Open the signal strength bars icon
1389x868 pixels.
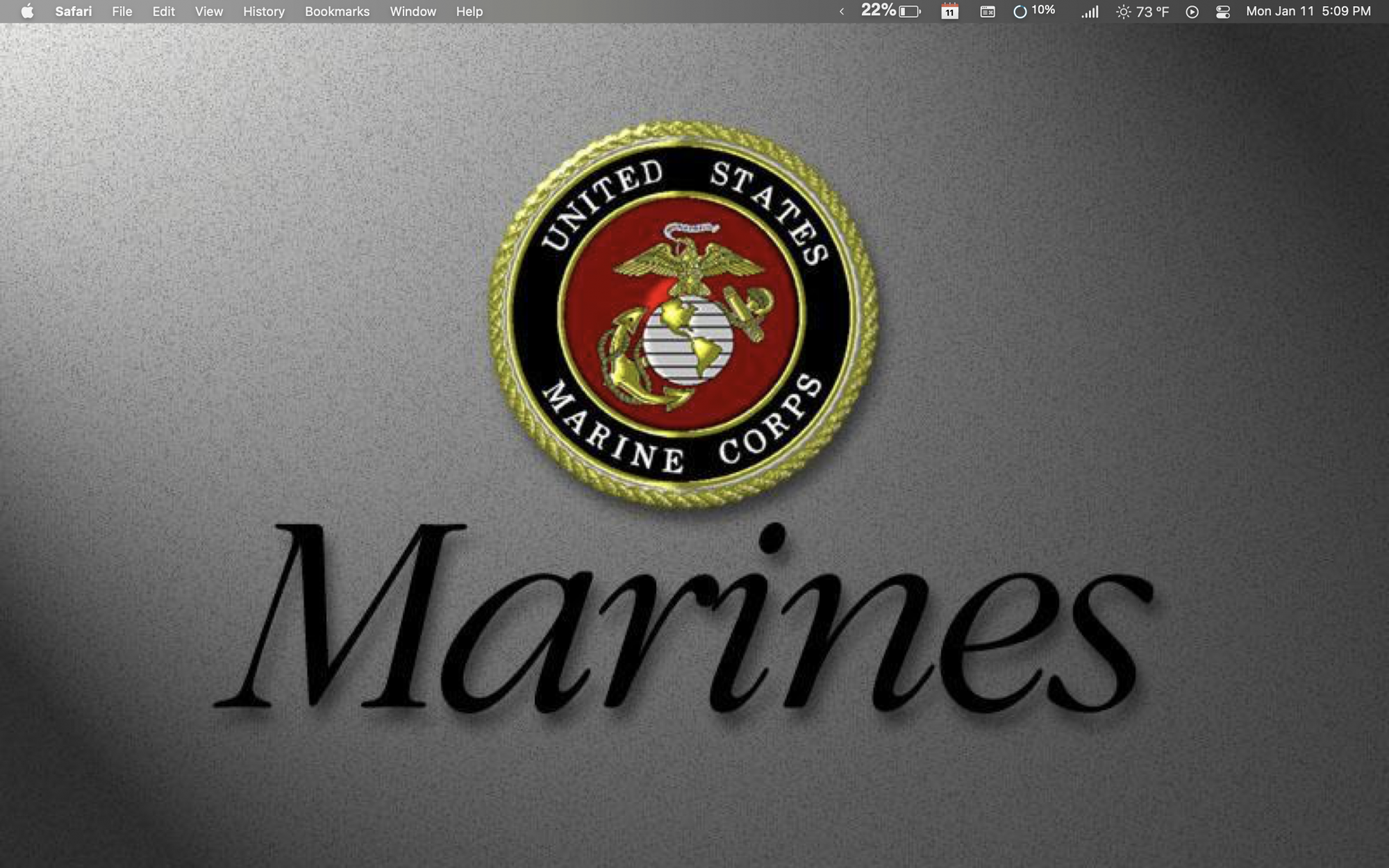(1090, 11)
